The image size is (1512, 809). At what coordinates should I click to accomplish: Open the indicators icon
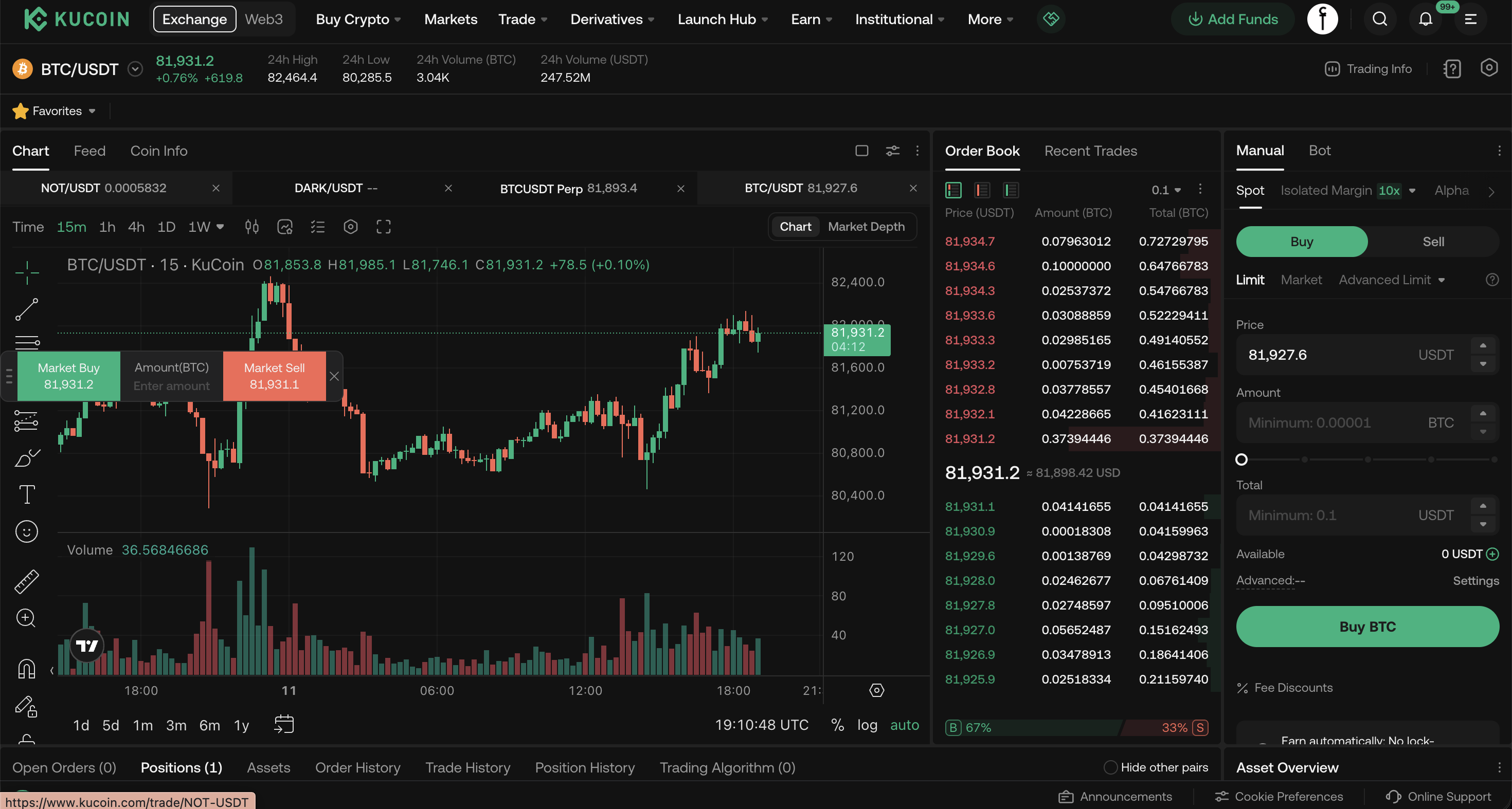(x=285, y=227)
